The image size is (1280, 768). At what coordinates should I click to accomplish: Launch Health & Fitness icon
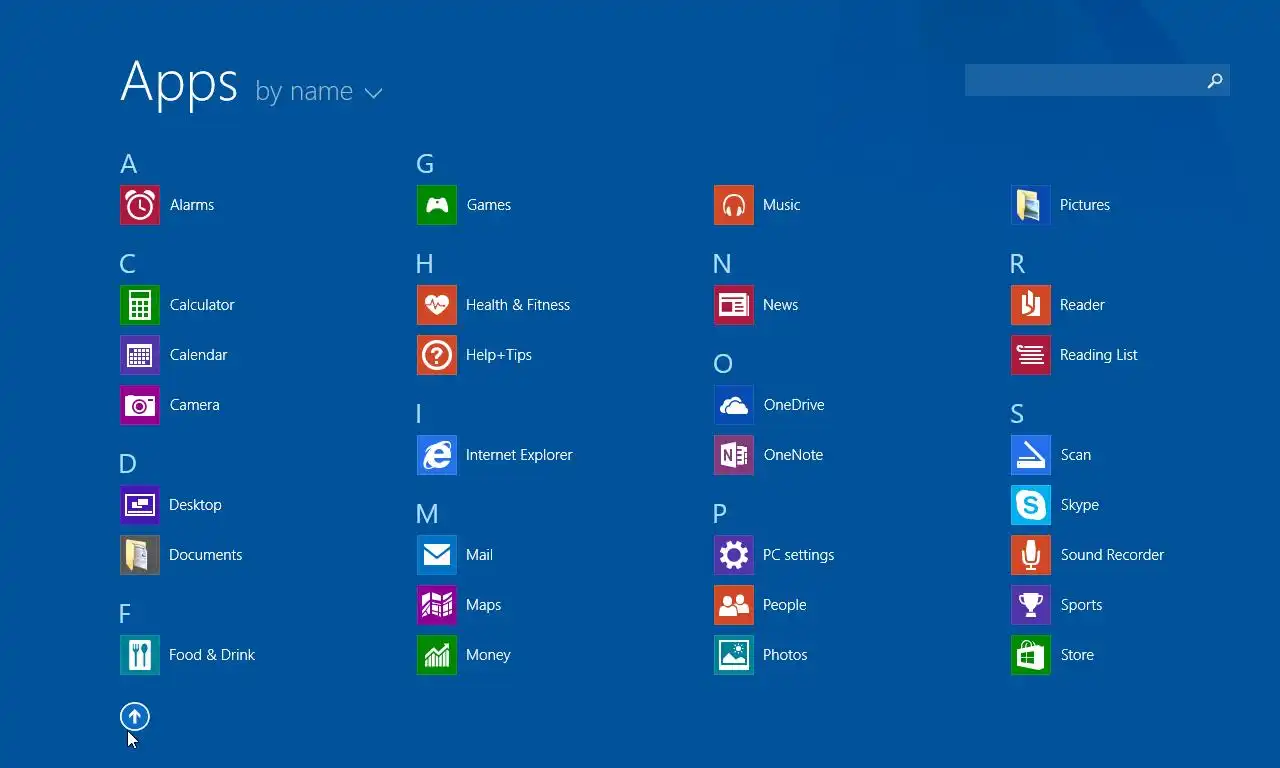[437, 305]
